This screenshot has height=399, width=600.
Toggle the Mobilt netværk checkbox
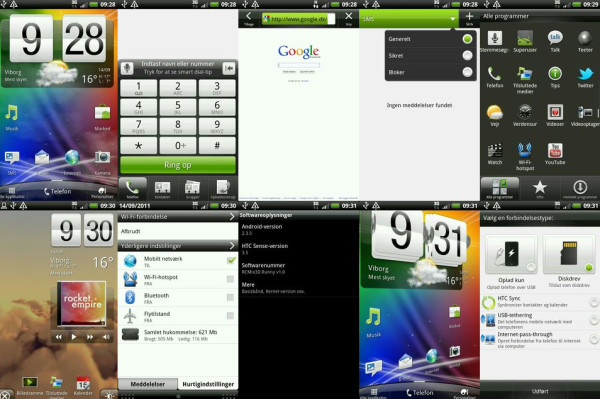[231, 261]
